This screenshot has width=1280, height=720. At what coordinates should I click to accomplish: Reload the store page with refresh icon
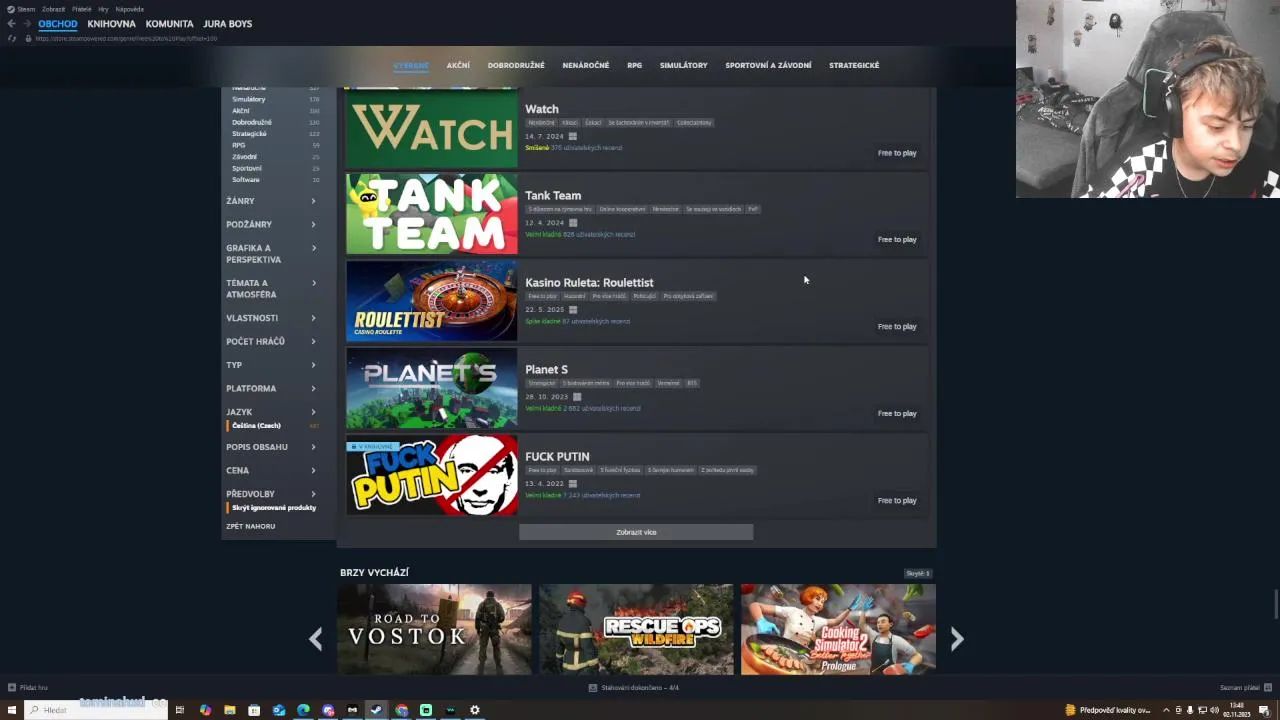coord(12,38)
